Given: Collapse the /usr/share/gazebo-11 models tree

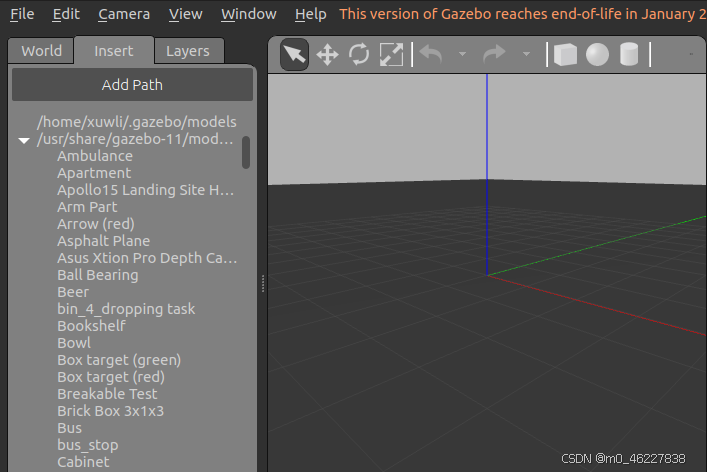Looking at the screenshot, I should point(24,141).
